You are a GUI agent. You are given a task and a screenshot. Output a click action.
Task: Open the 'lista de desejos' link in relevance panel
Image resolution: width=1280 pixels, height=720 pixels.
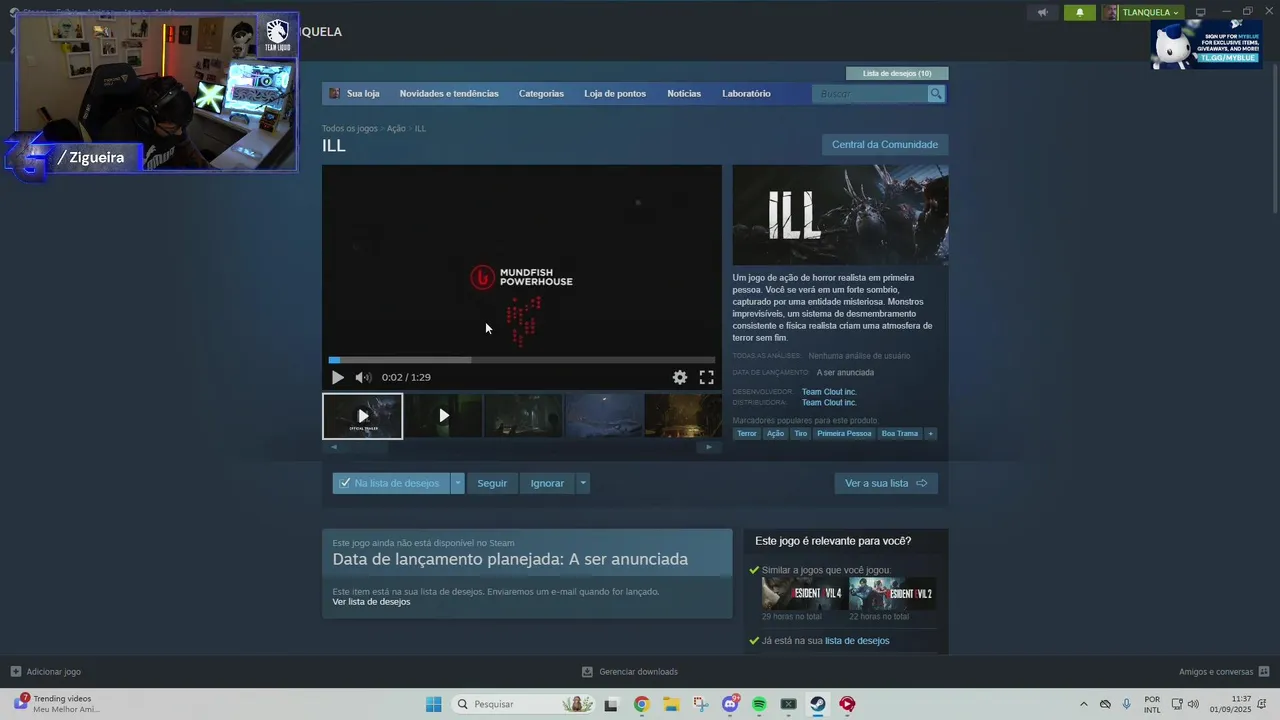(x=857, y=641)
